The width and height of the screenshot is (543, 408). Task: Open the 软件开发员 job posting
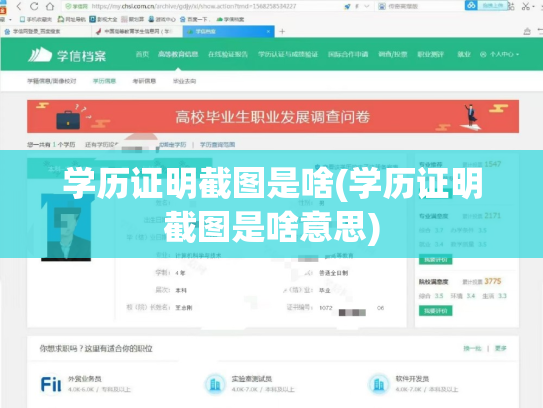(412, 379)
